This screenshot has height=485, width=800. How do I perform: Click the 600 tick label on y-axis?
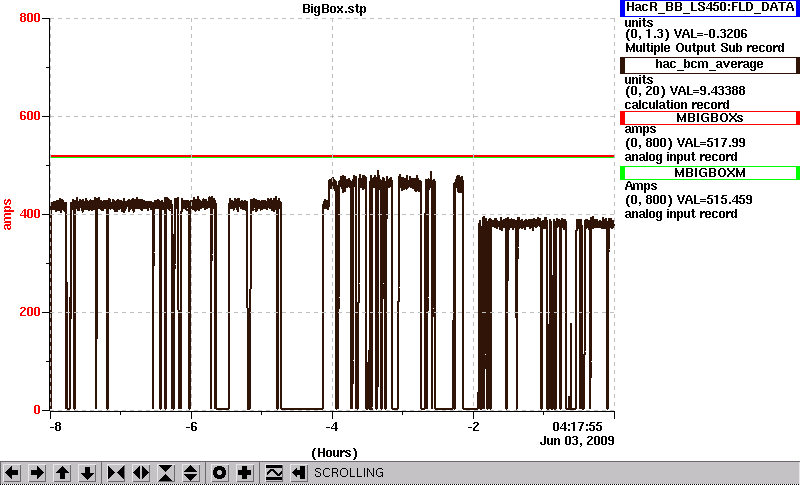(x=30, y=116)
